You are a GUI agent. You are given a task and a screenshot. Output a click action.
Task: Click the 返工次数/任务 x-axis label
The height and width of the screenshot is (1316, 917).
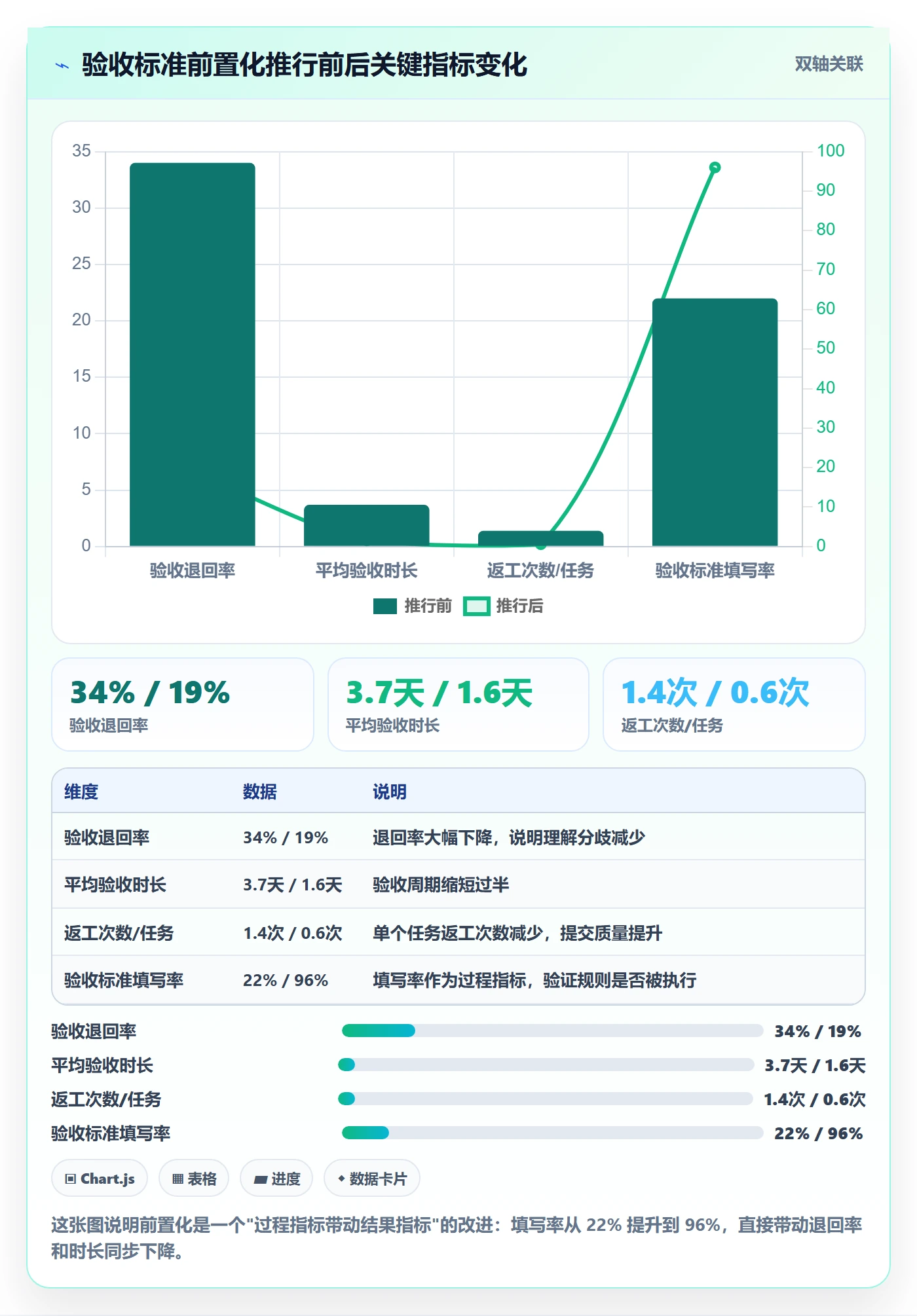pyautogui.click(x=540, y=570)
